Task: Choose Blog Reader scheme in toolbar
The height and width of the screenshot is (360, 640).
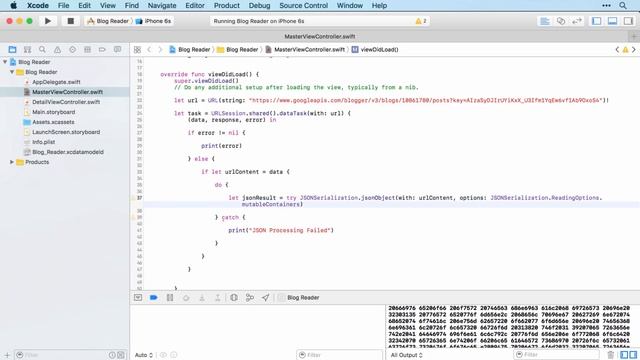Action: [x=108, y=21]
